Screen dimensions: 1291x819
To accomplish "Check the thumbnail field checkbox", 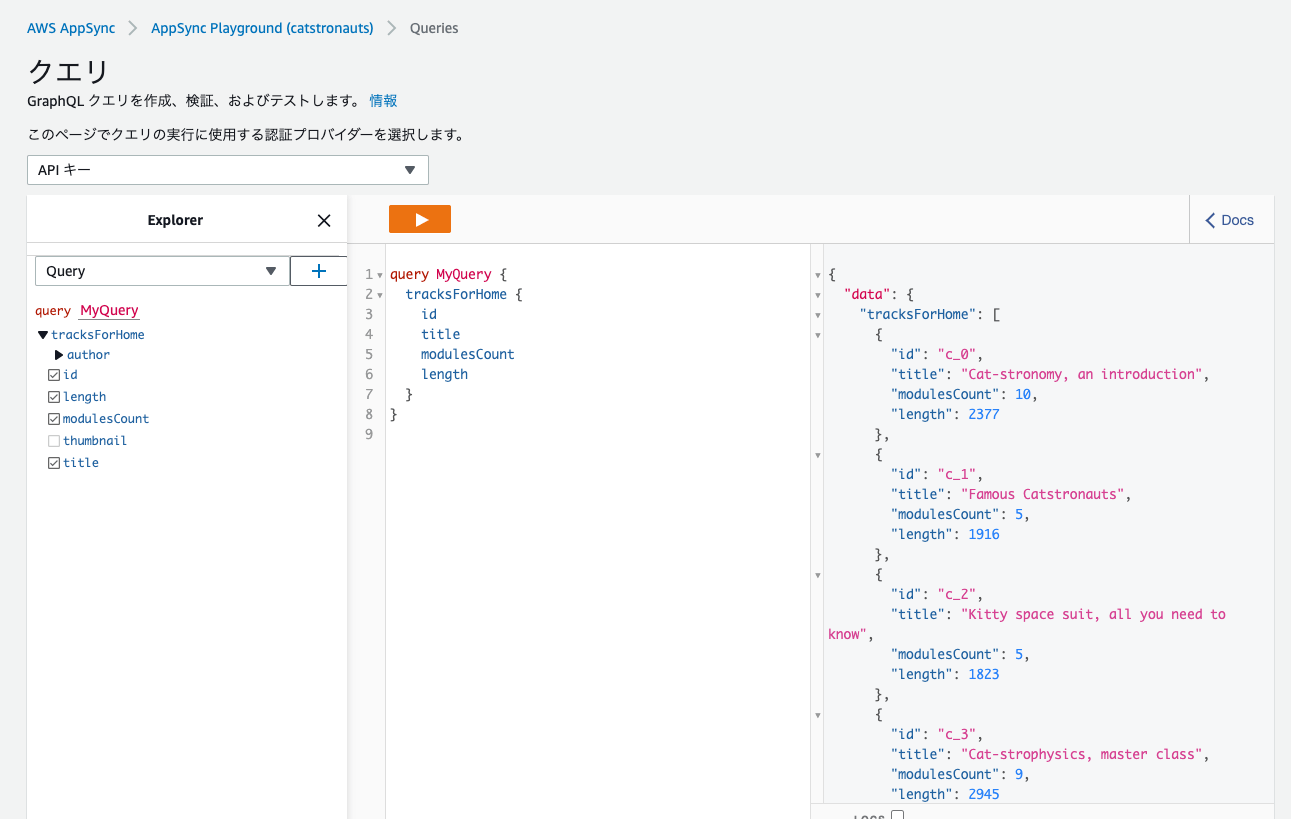I will tap(54, 441).
